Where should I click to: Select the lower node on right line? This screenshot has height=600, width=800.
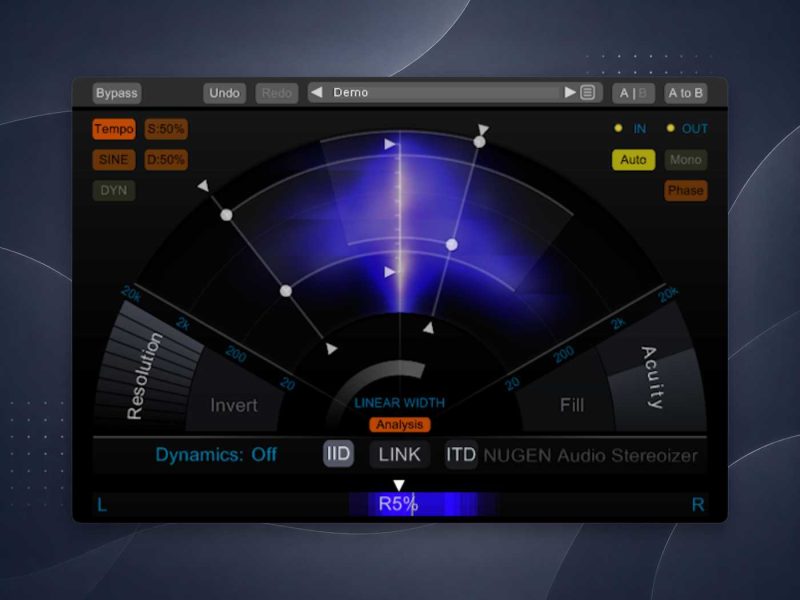pyautogui.click(x=452, y=245)
